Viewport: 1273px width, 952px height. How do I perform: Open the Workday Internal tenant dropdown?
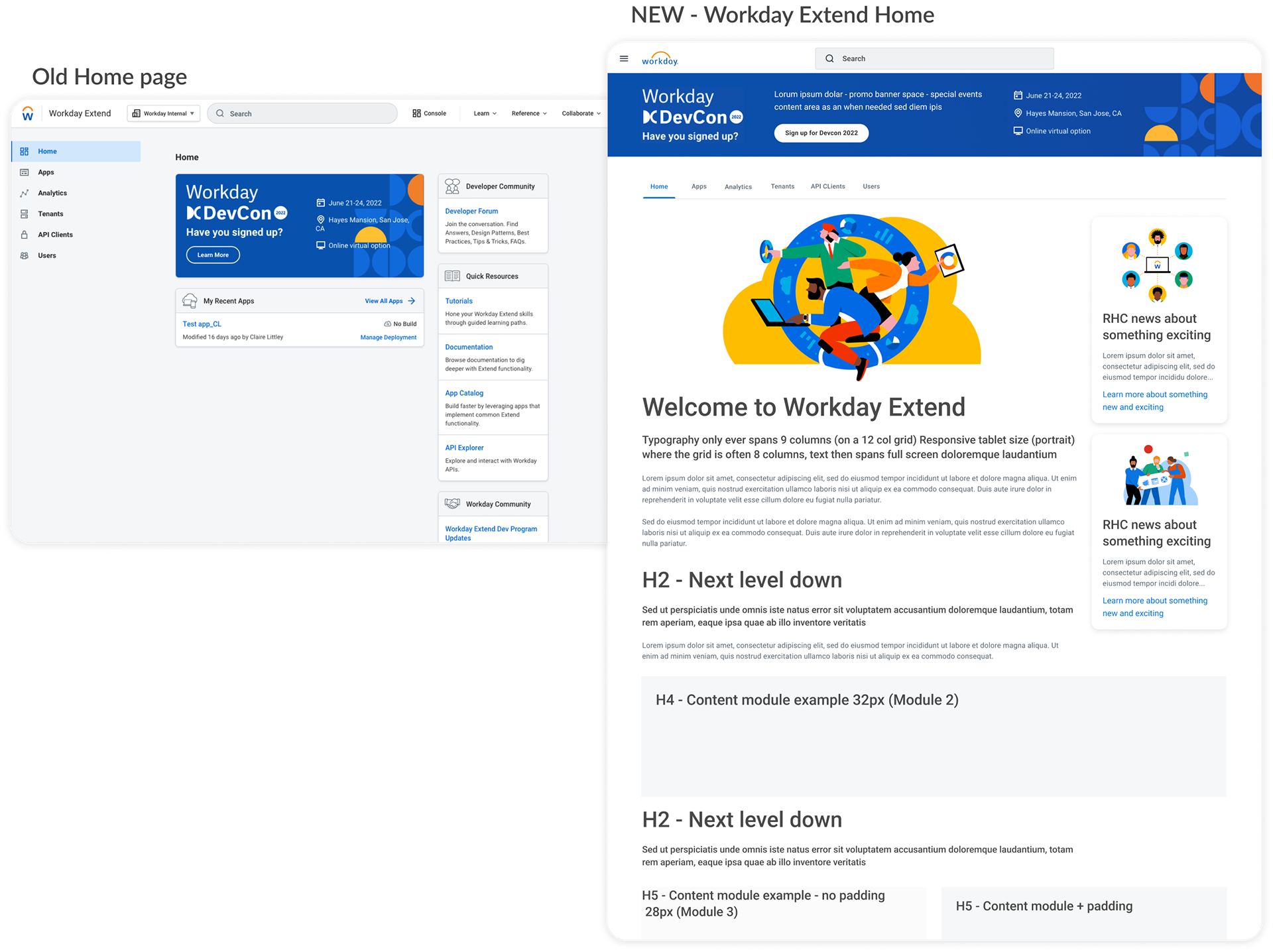pos(164,113)
